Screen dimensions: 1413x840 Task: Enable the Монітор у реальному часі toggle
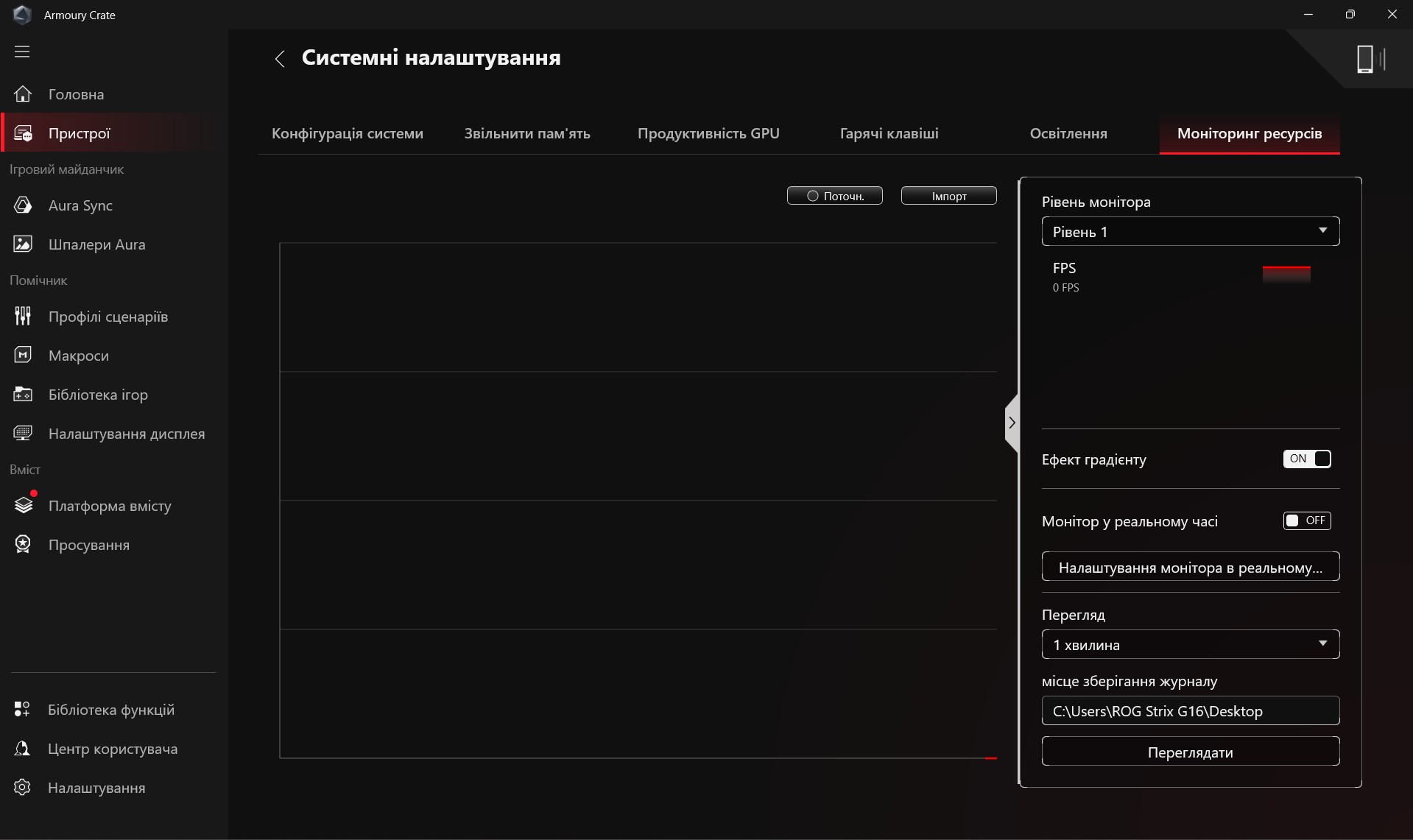pyautogui.click(x=1307, y=520)
